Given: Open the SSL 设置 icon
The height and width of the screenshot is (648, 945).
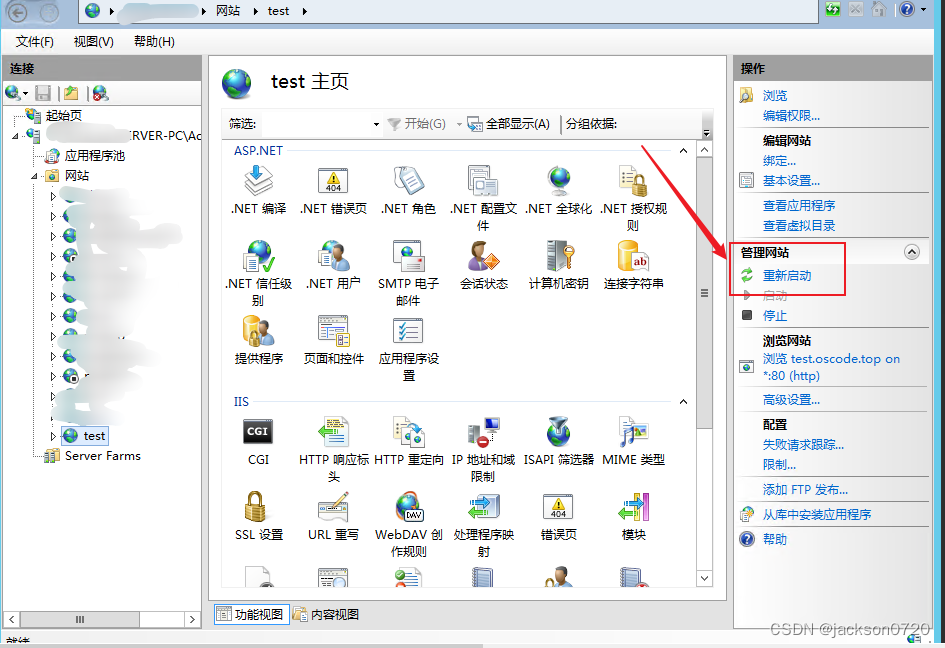Looking at the screenshot, I should click(x=259, y=509).
